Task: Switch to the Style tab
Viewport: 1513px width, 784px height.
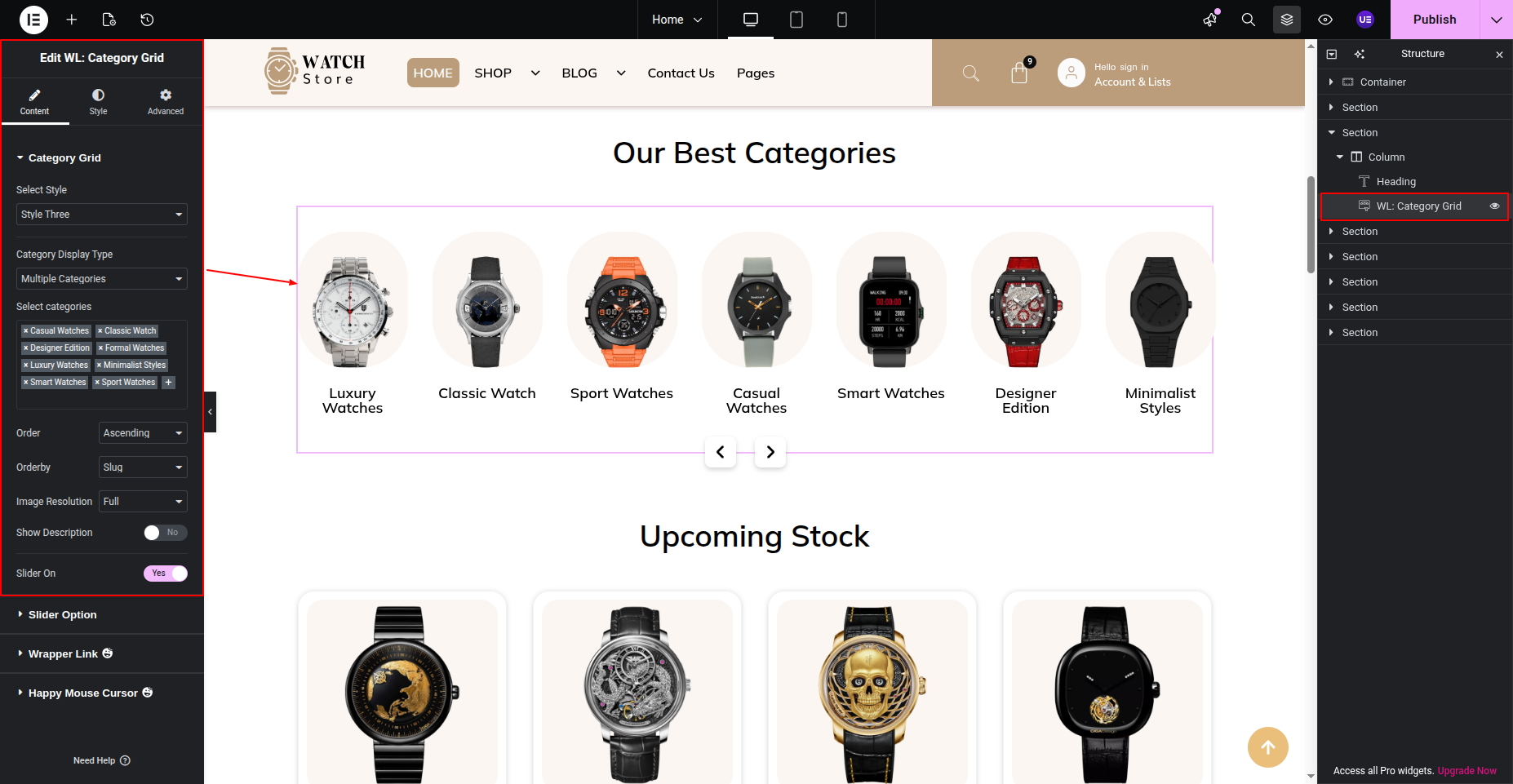Action: pyautogui.click(x=98, y=102)
